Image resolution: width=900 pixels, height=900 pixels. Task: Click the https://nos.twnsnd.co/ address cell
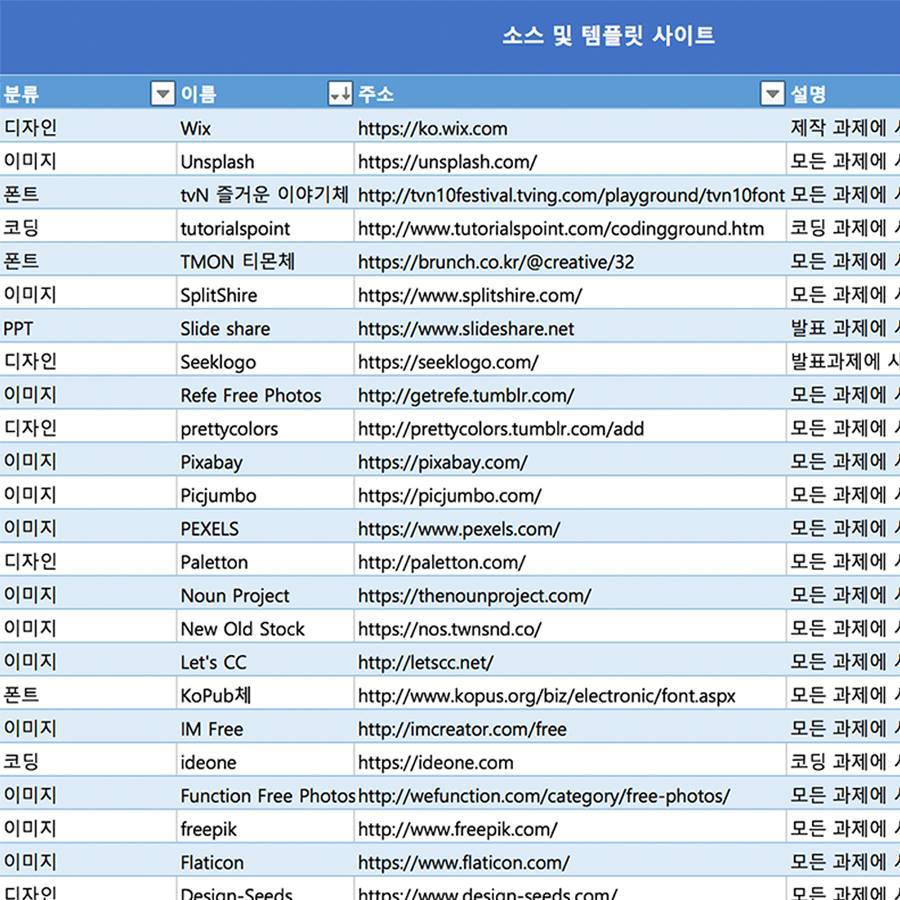tap(570, 628)
